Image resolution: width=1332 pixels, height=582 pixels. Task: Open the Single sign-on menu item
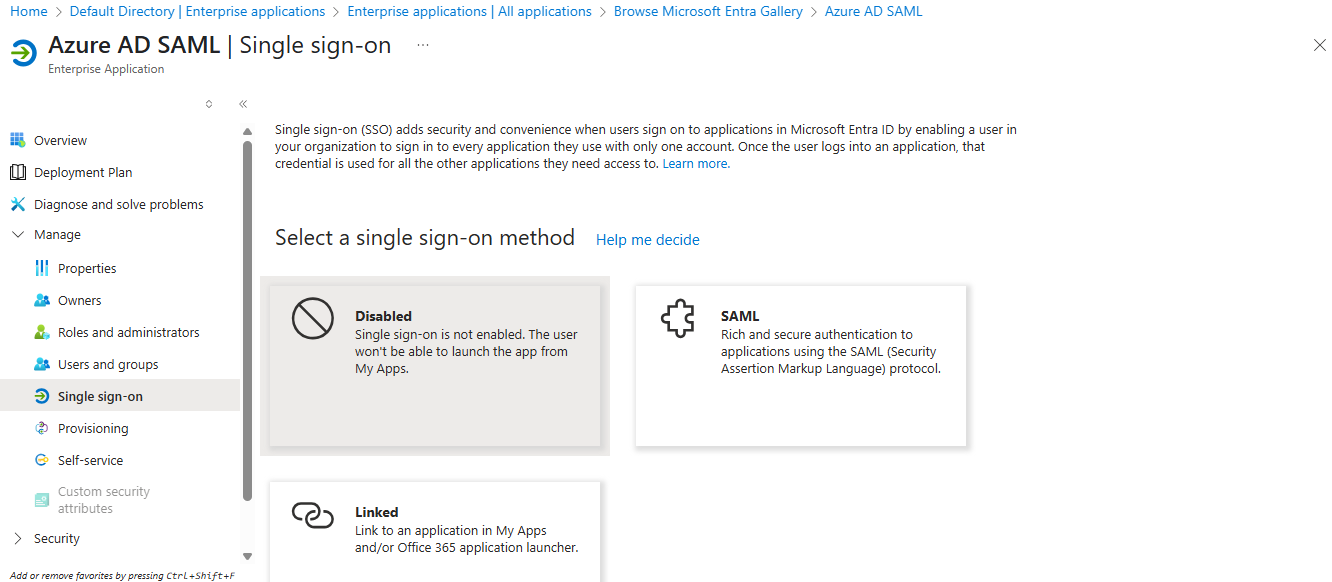click(x=100, y=396)
